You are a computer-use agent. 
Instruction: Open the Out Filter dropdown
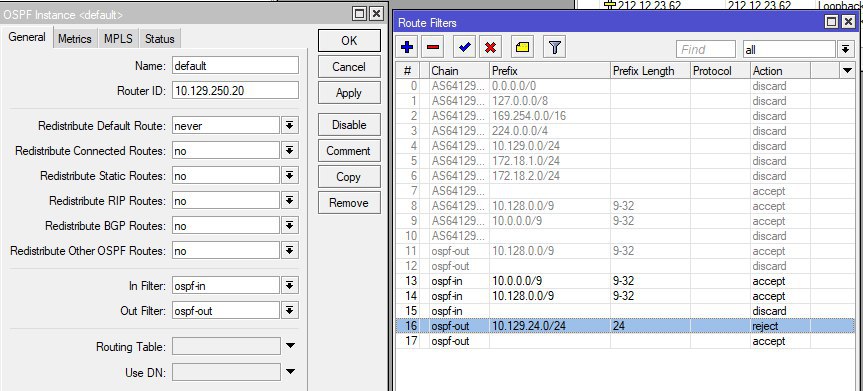289,311
